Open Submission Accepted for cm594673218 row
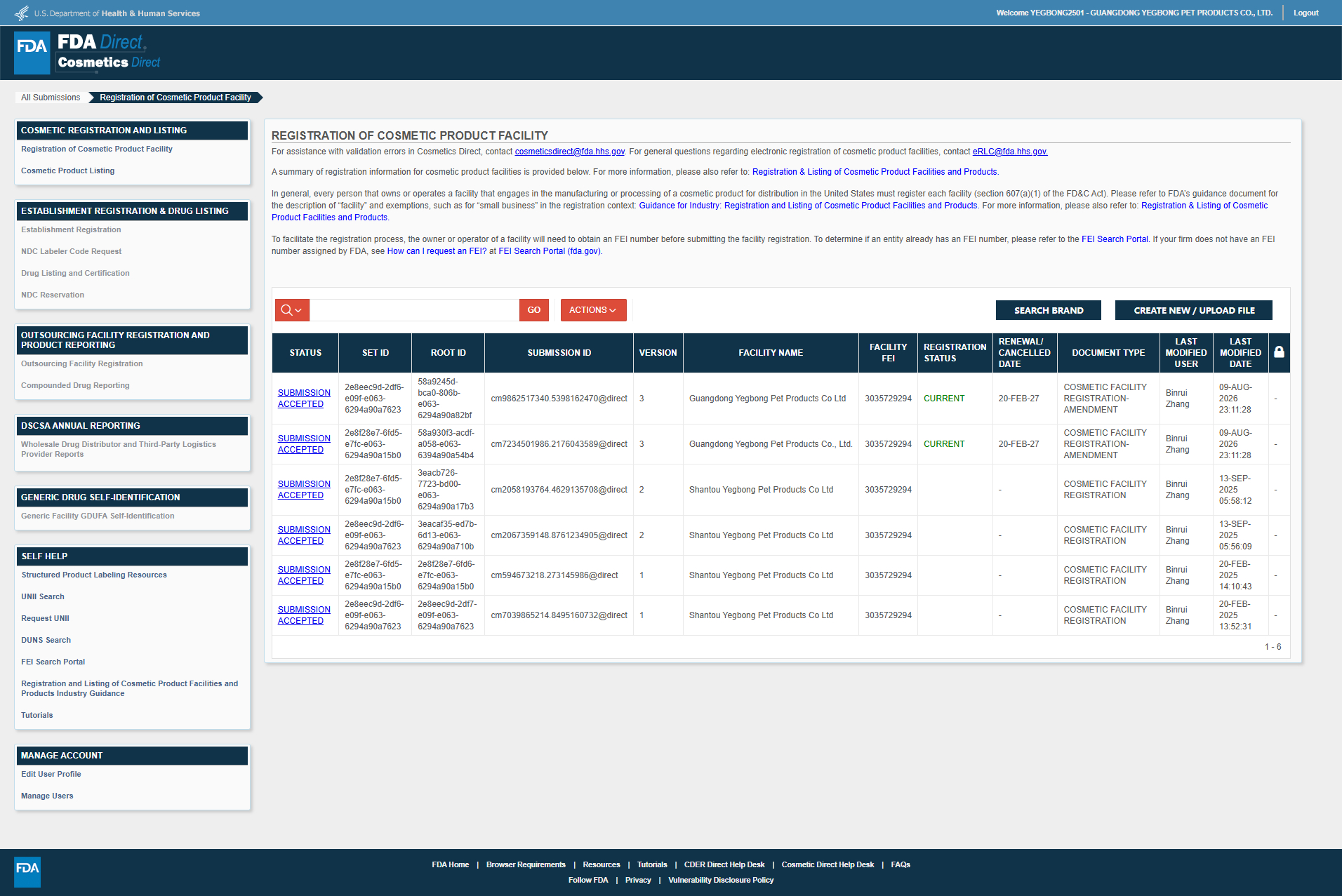The width and height of the screenshot is (1342, 896). [x=304, y=575]
